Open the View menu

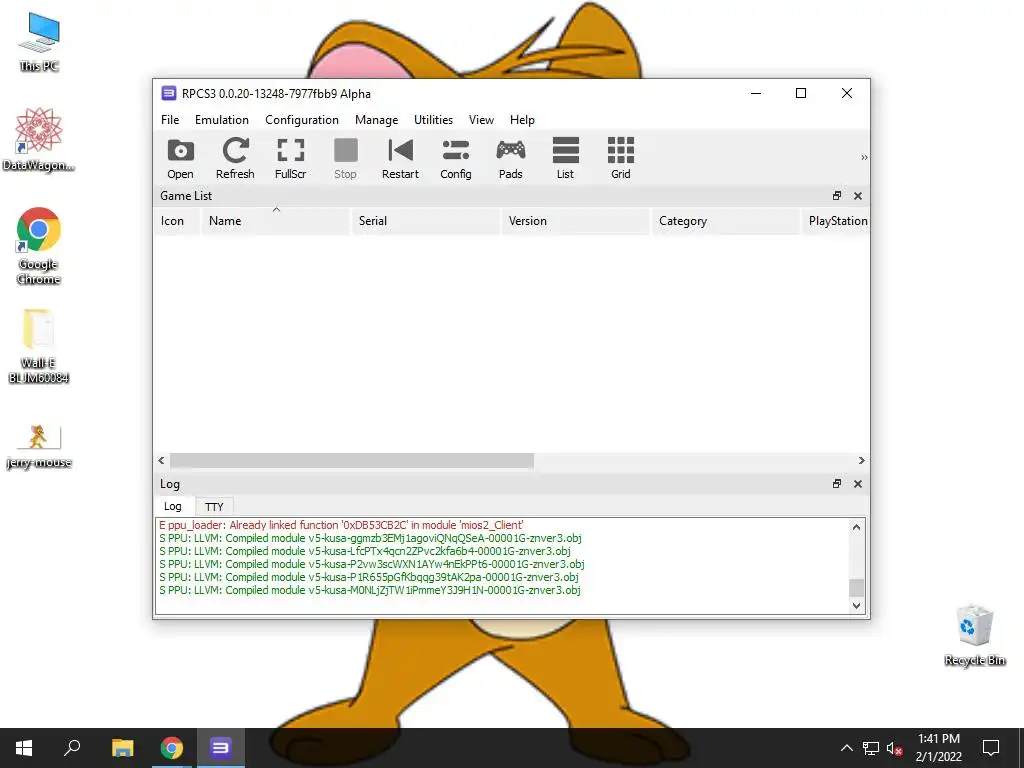click(481, 120)
